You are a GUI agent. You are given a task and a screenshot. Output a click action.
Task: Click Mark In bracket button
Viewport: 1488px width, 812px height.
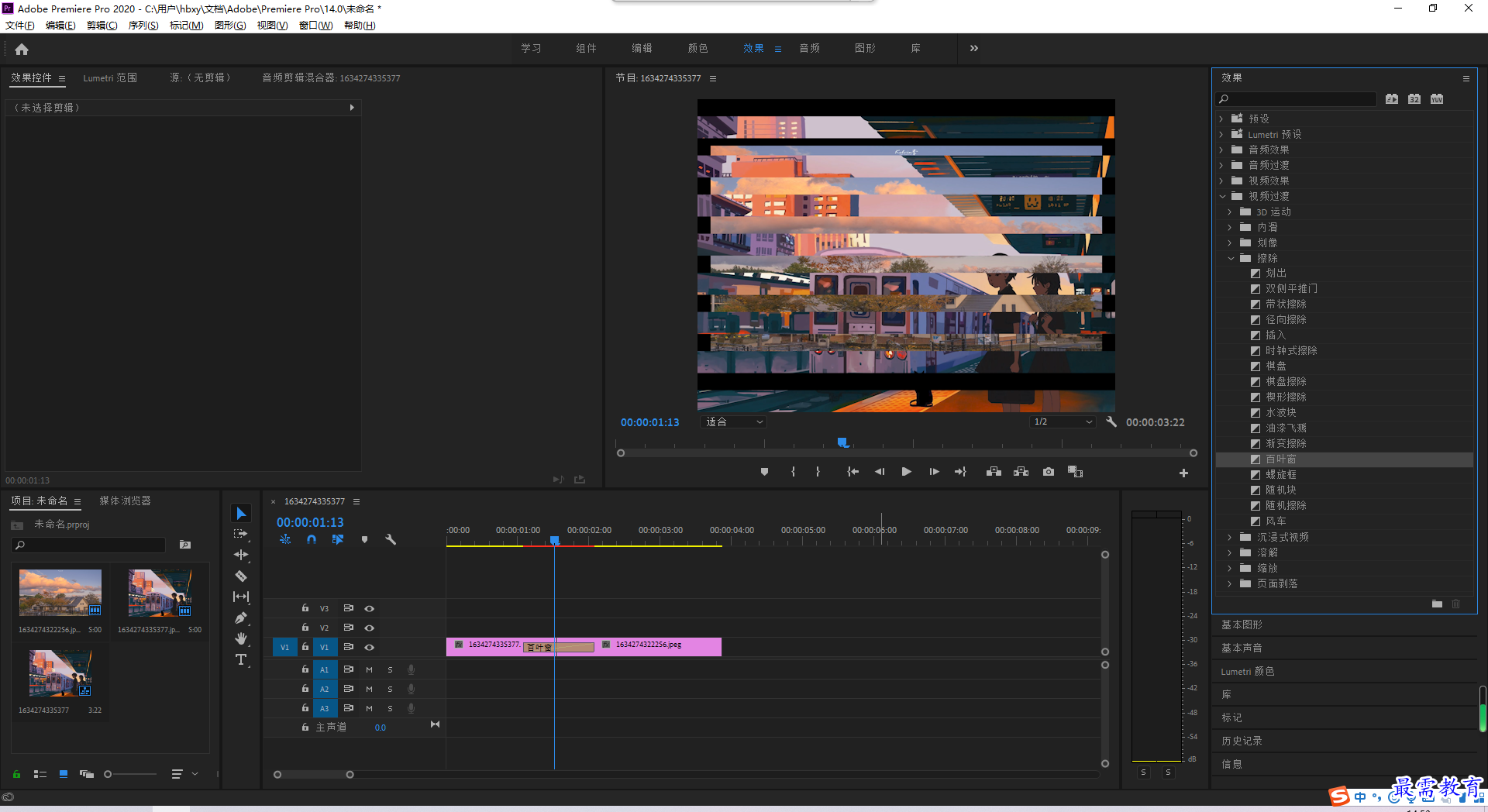click(x=793, y=472)
